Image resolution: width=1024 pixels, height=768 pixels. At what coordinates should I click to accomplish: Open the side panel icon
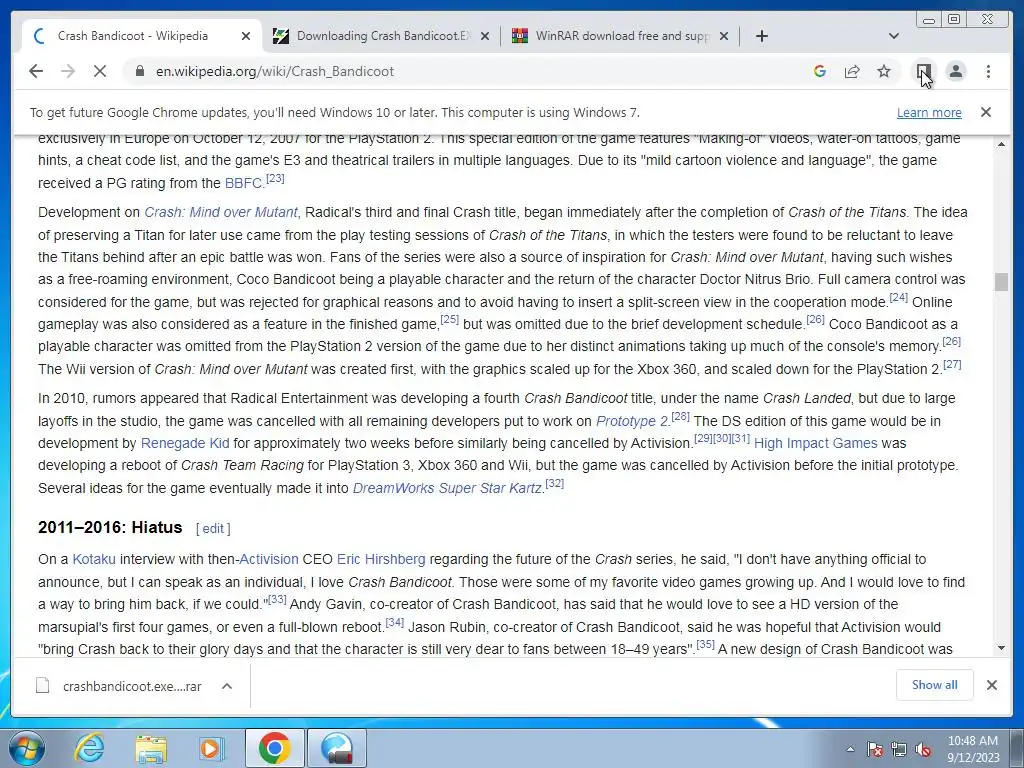coord(923,71)
